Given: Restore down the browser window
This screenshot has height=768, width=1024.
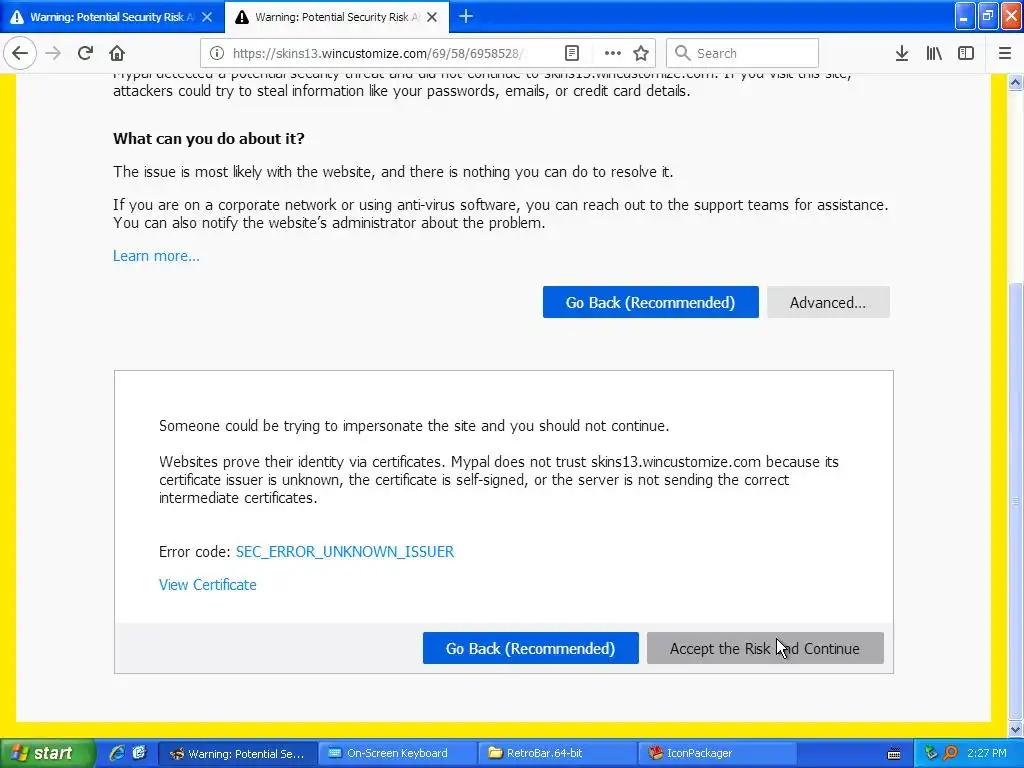Looking at the screenshot, I should 988,16.
